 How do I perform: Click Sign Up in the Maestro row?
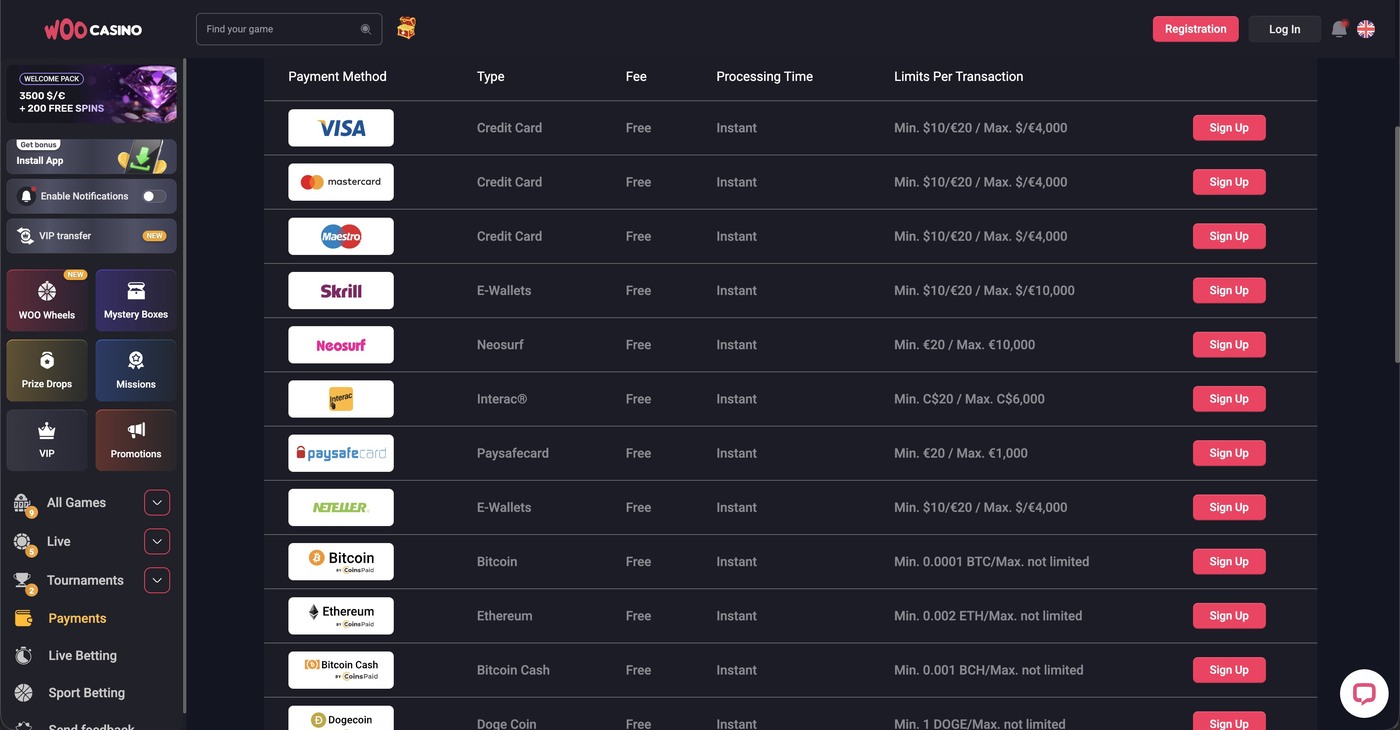point(1229,236)
